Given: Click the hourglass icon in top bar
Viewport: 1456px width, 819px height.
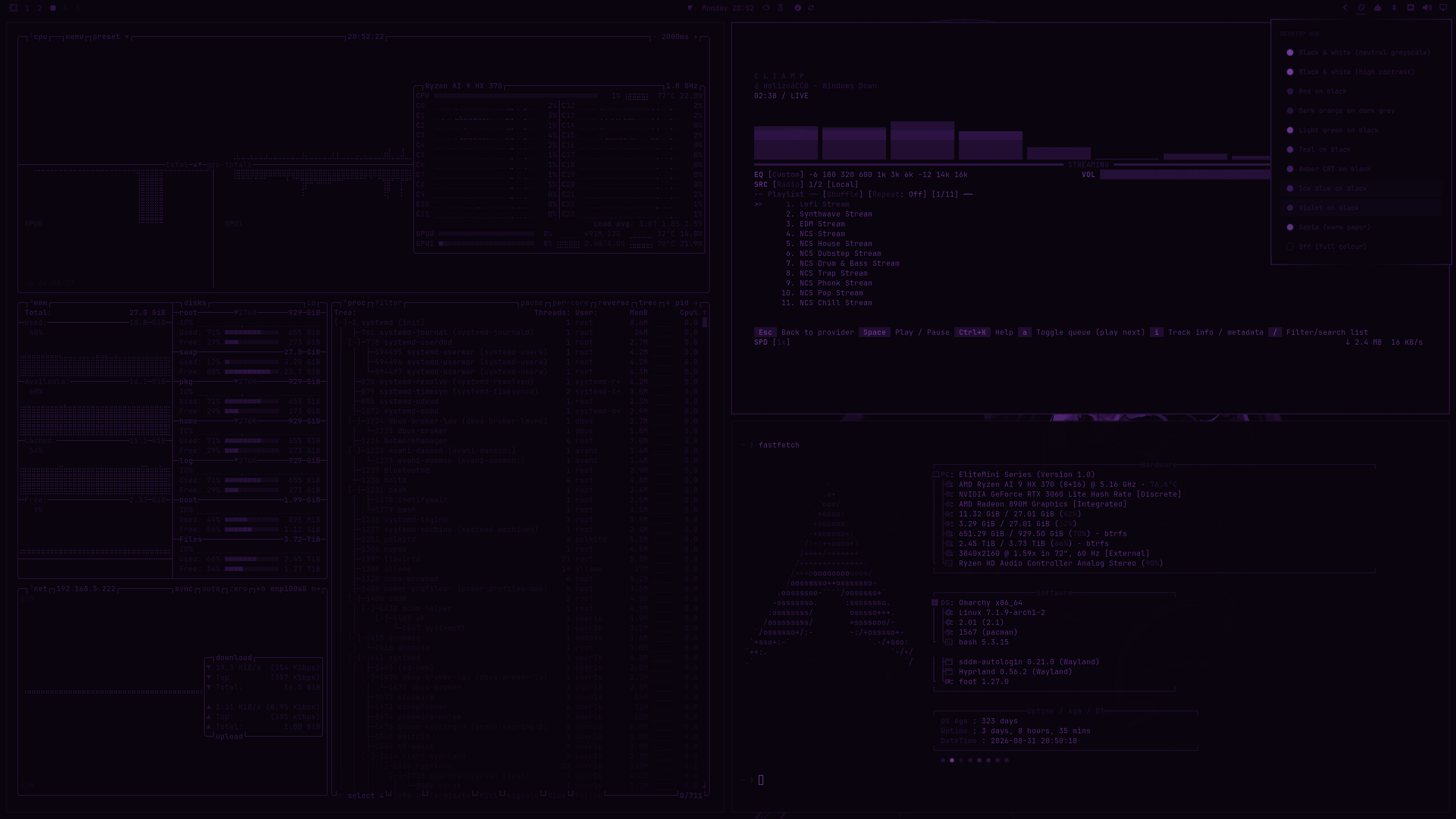Looking at the screenshot, I should pyautogui.click(x=781, y=8).
